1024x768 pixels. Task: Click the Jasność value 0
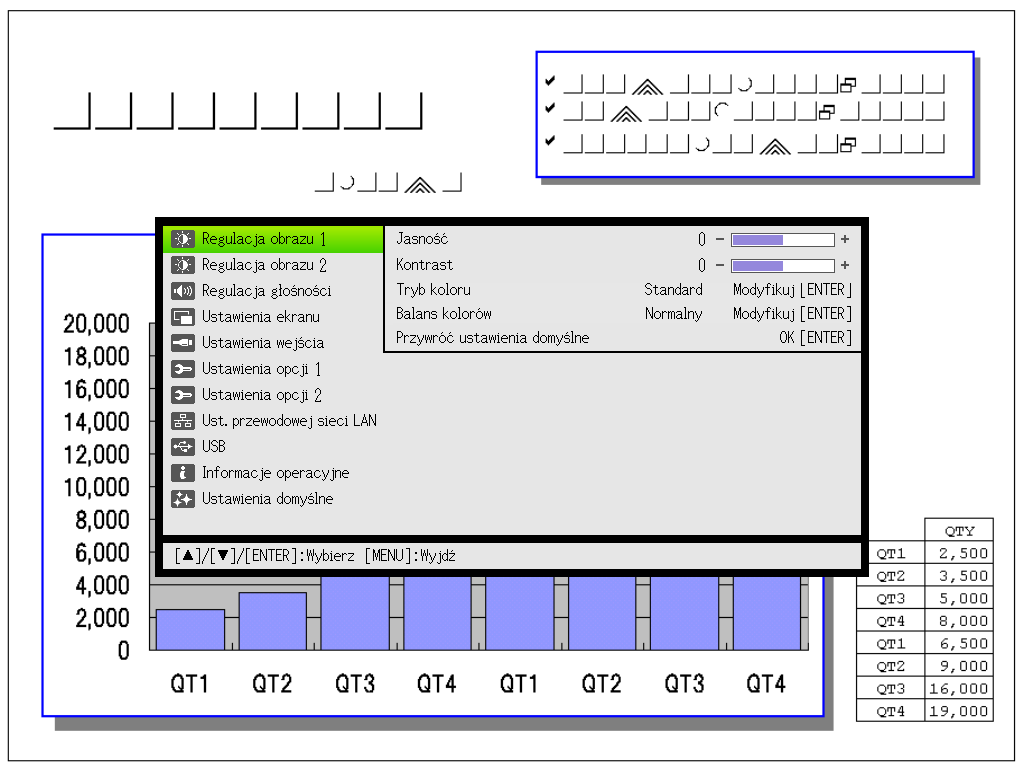[701, 240]
